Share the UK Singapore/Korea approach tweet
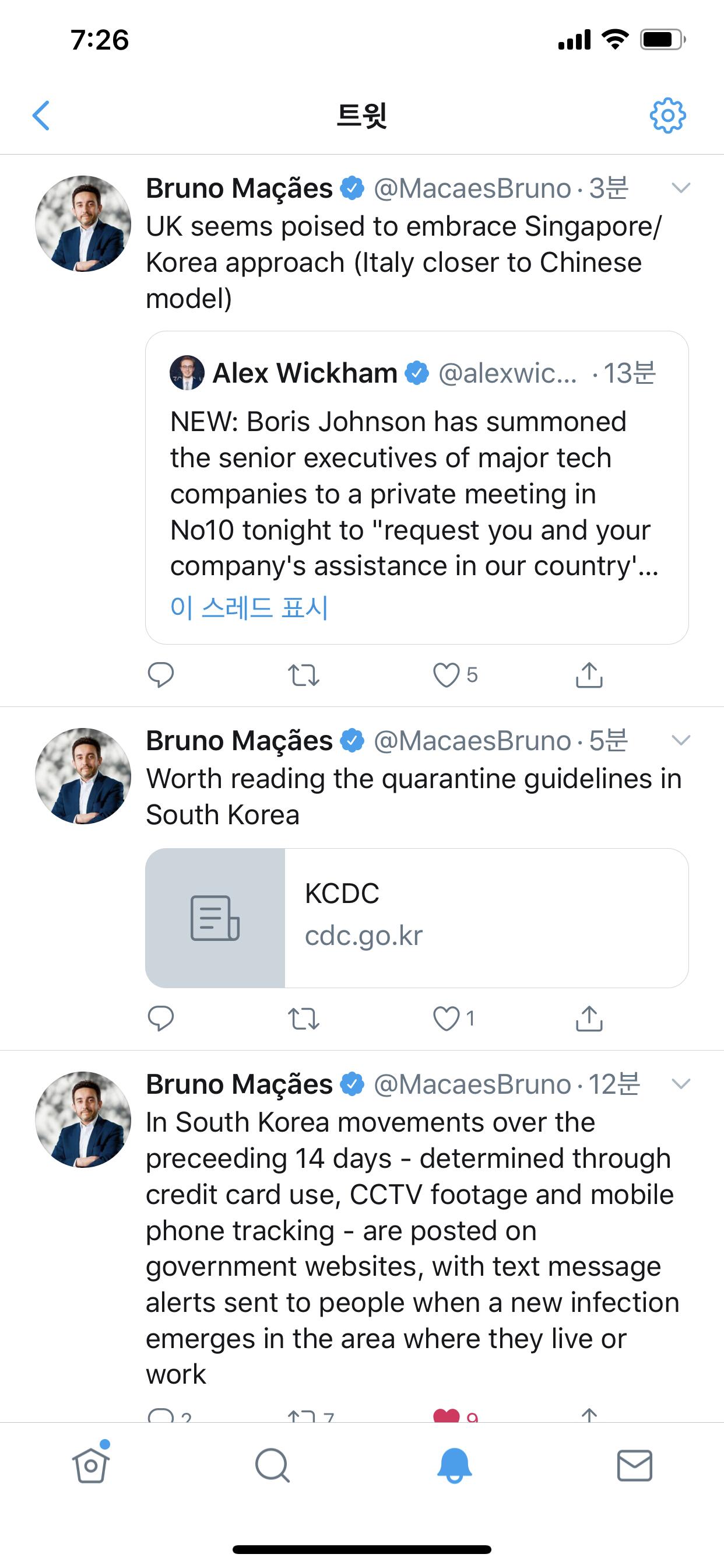The image size is (724, 1568). 589,675
